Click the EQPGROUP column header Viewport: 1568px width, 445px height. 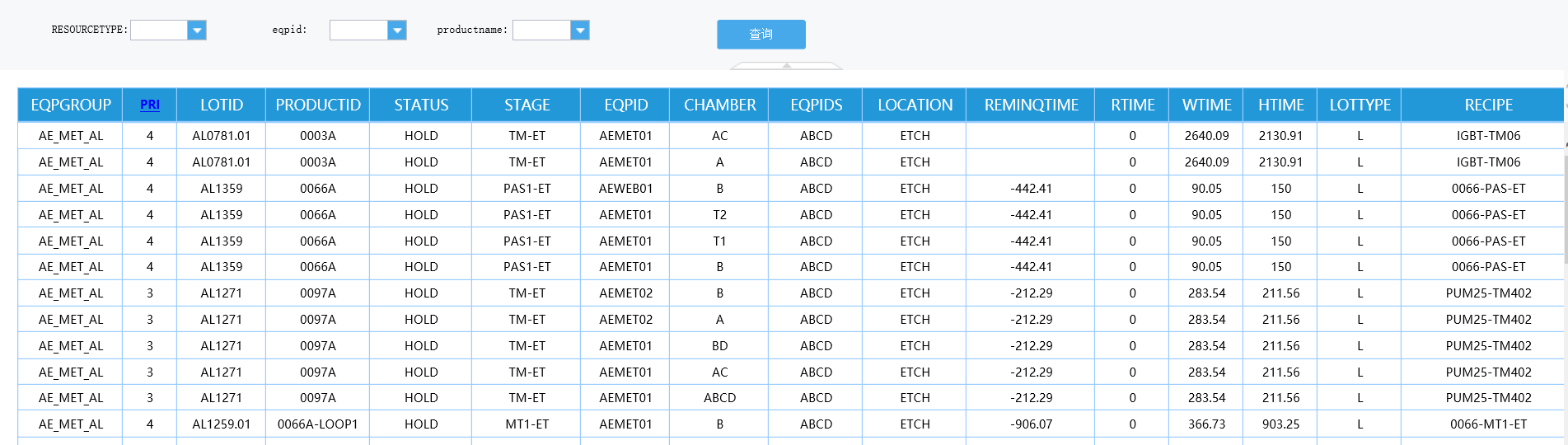click(71, 105)
